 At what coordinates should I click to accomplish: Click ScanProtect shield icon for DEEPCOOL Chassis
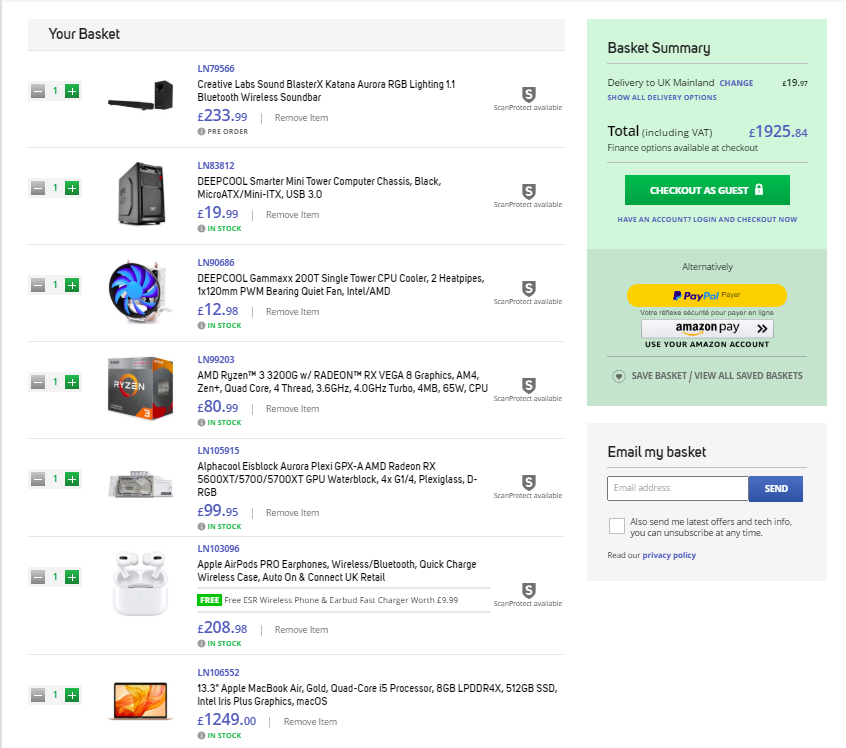[x=529, y=192]
